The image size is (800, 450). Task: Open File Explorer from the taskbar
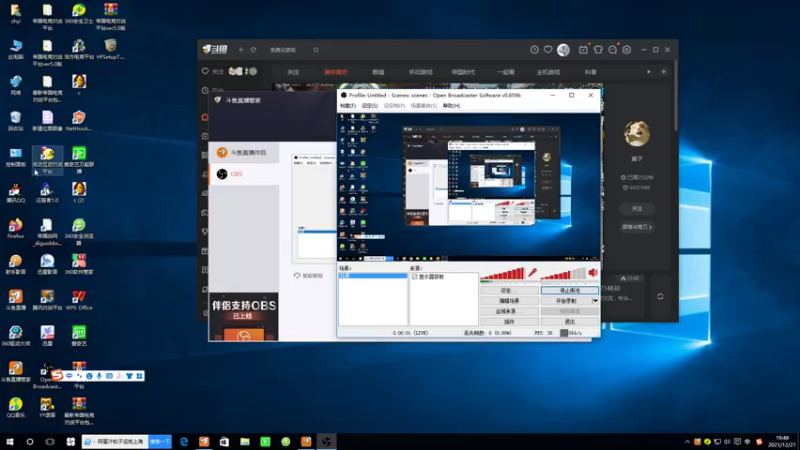coord(244,441)
